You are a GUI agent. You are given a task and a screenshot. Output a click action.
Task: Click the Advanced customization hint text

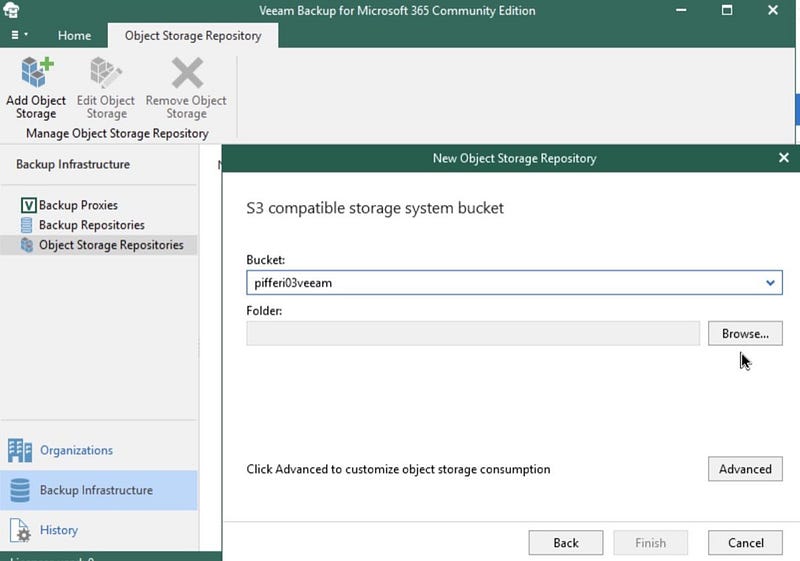tap(398, 469)
